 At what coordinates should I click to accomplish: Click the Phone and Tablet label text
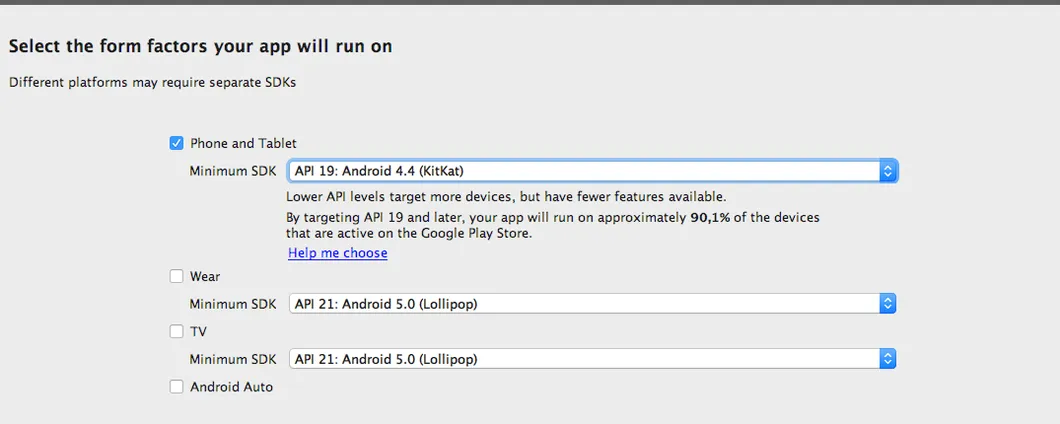243,143
